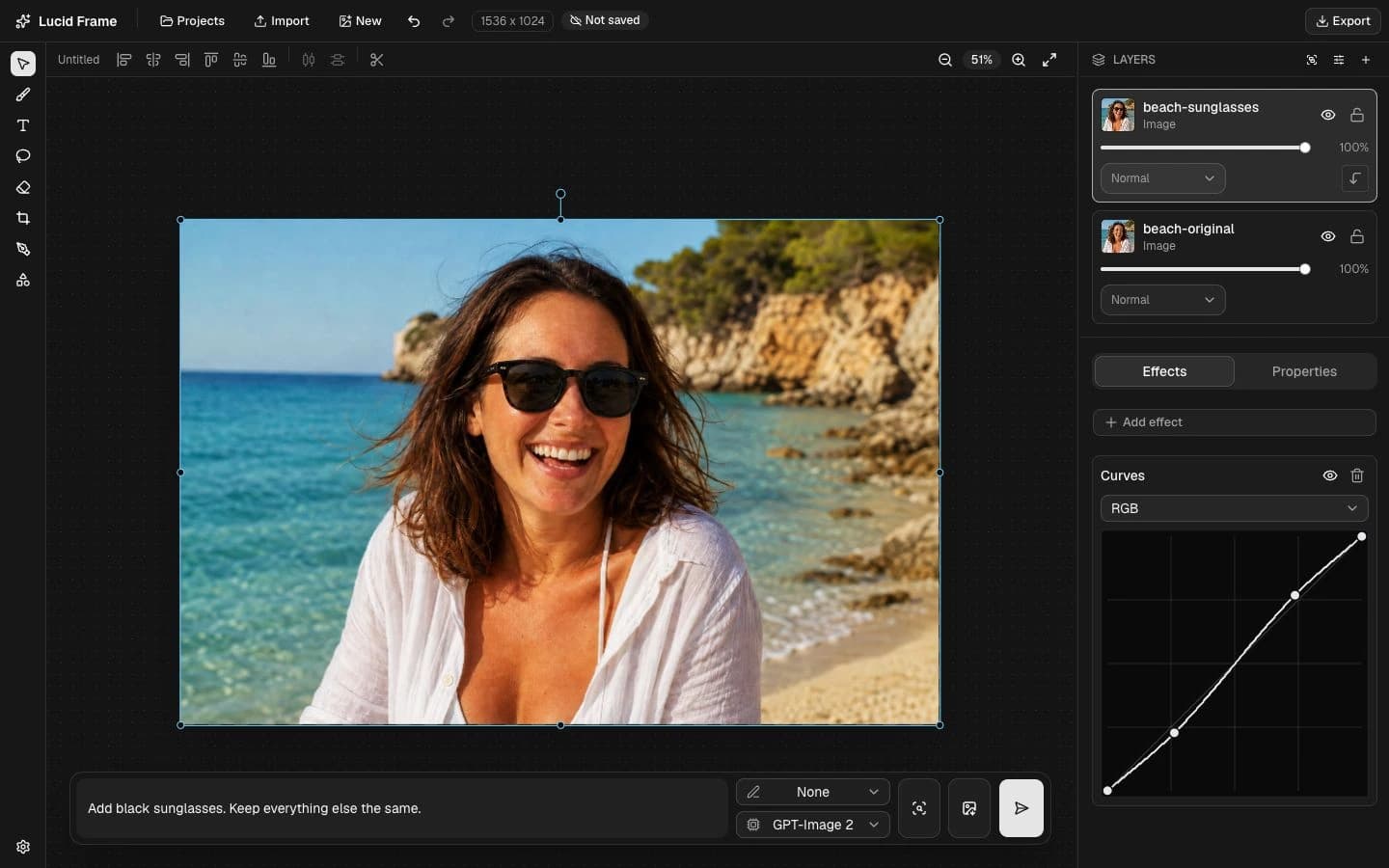Image resolution: width=1389 pixels, height=868 pixels.
Task: Select the Move/pointer tool
Action: tap(23, 64)
